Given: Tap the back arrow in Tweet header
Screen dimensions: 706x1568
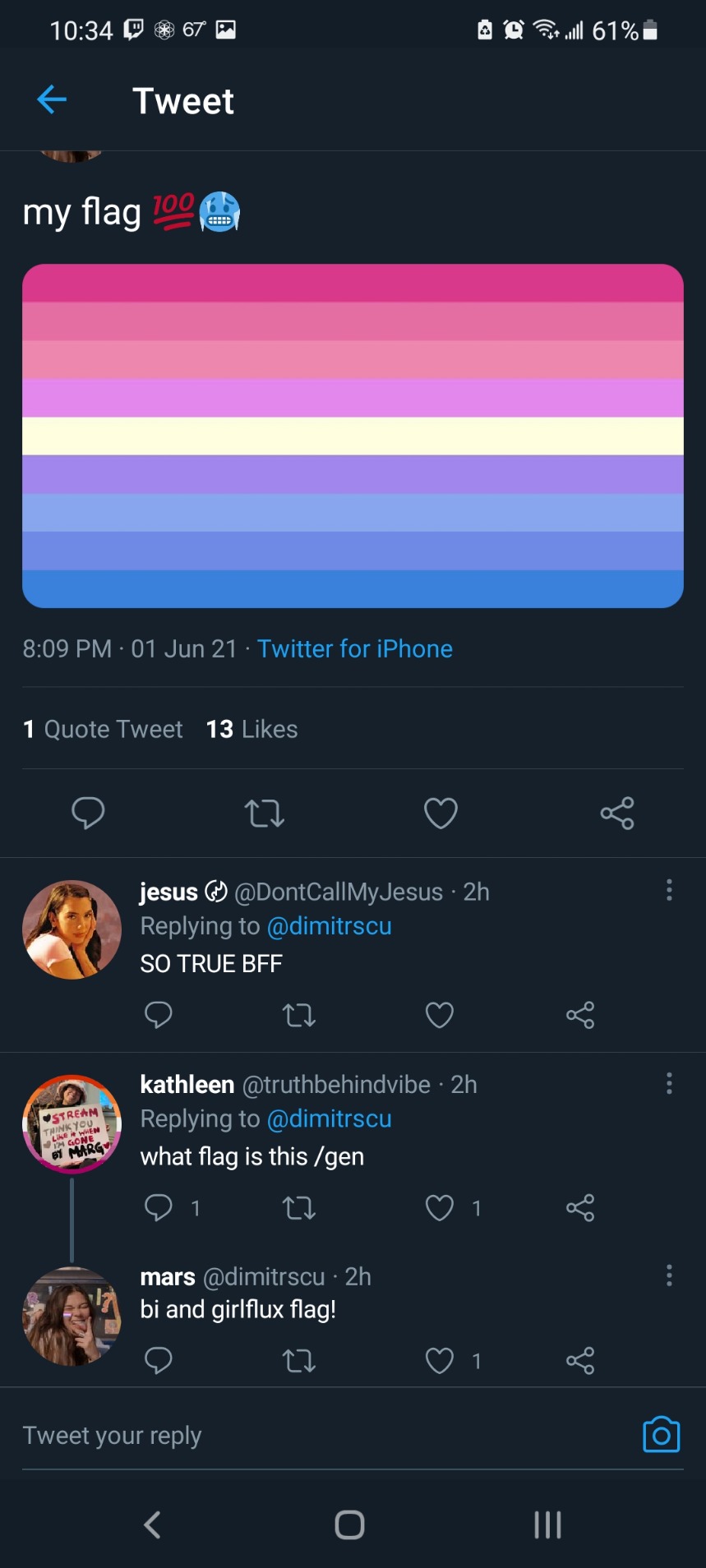Looking at the screenshot, I should [52, 100].
